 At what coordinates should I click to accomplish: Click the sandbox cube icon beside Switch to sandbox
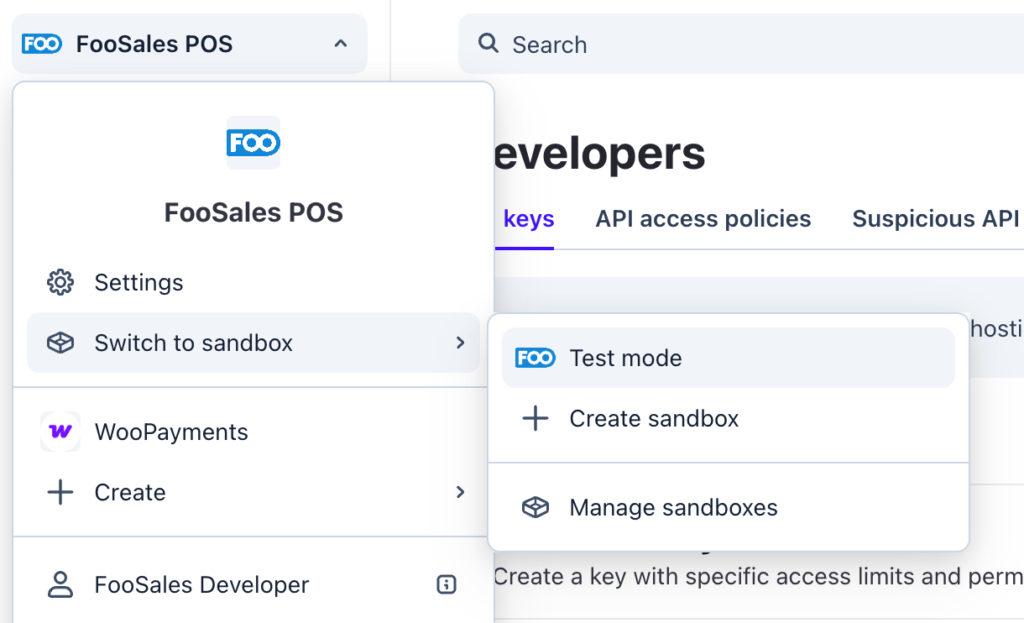coord(60,343)
